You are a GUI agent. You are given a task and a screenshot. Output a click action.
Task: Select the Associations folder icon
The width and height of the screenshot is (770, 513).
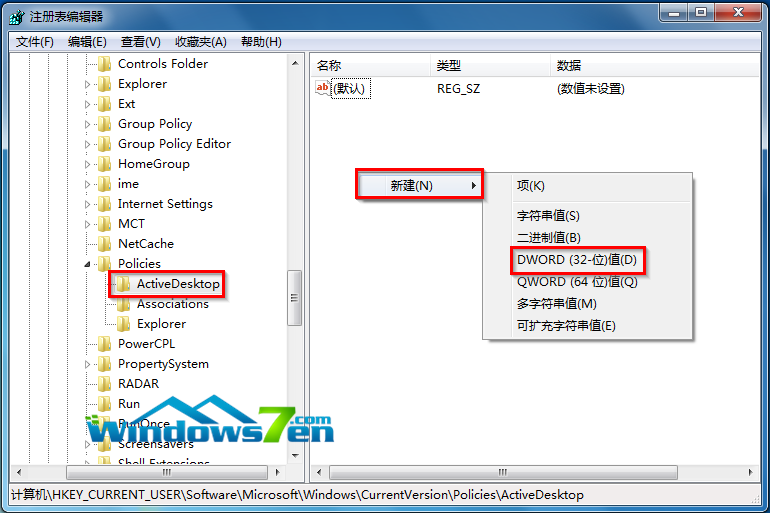point(123,304)
